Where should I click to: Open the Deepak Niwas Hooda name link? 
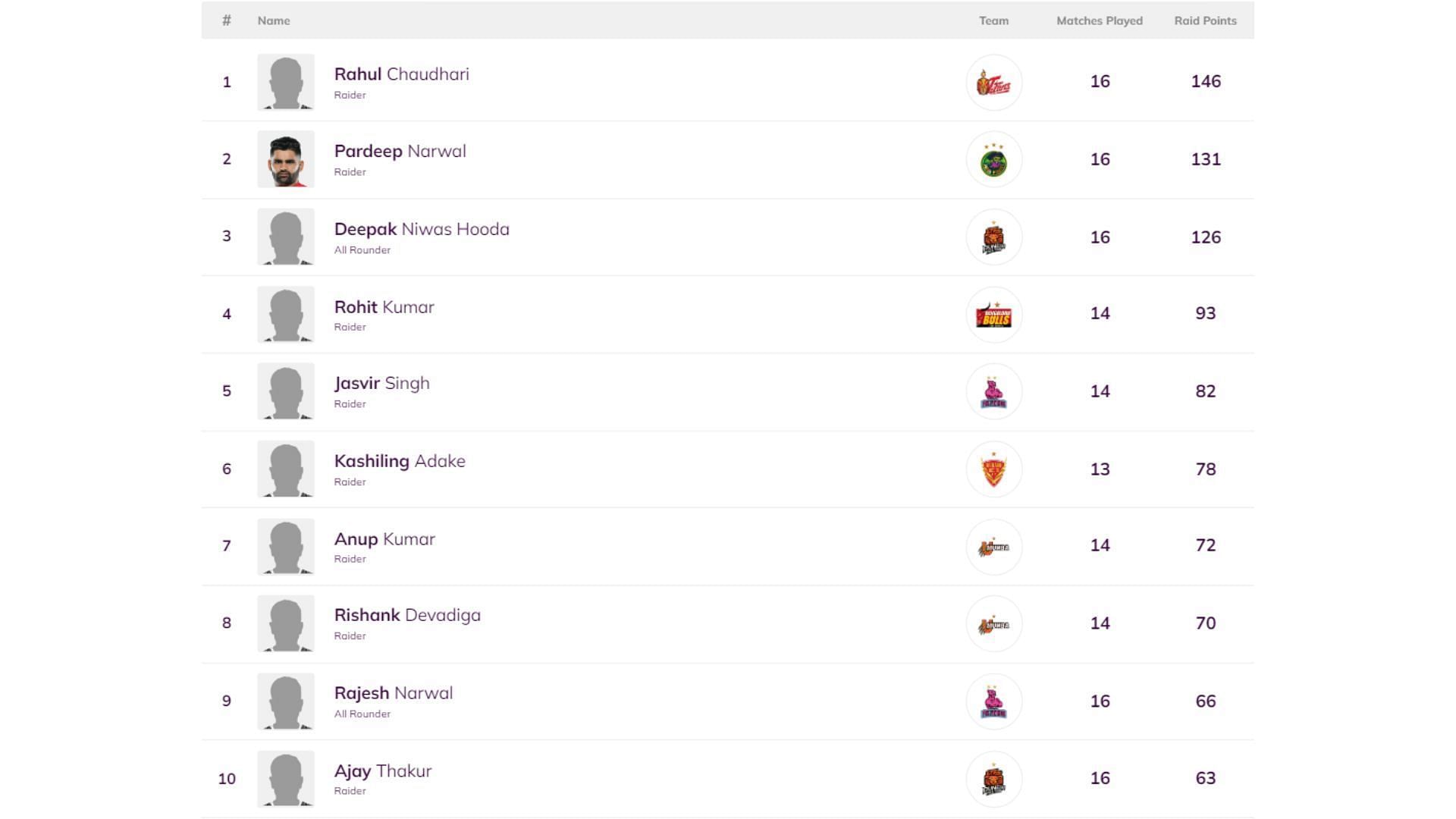point(422,229)
